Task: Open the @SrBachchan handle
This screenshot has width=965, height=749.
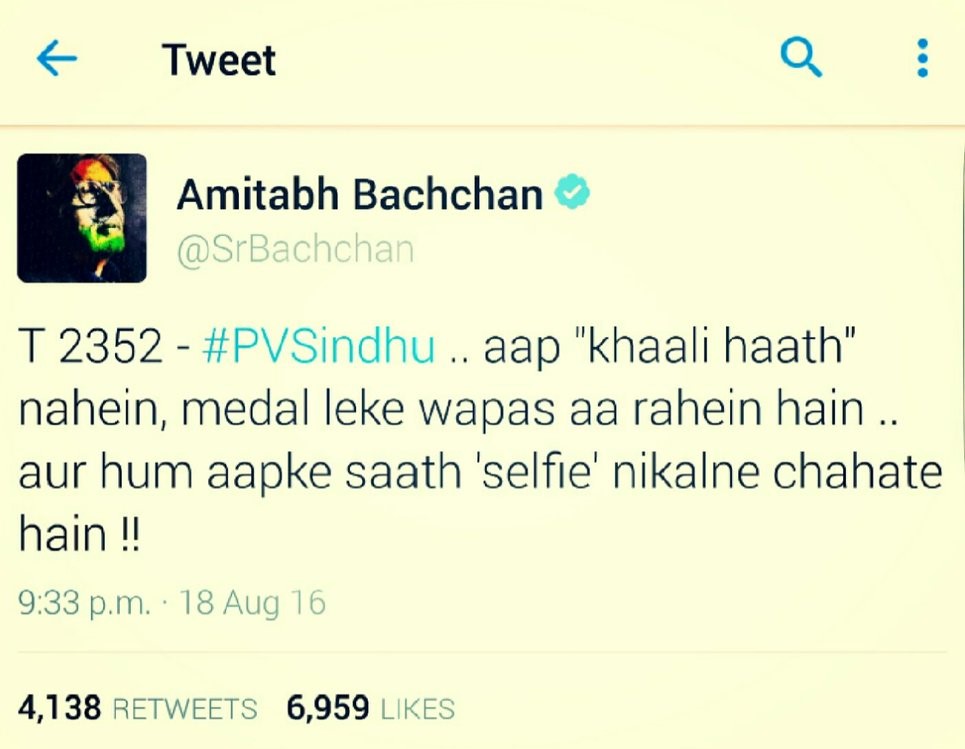Action: (x=295, y=249)
